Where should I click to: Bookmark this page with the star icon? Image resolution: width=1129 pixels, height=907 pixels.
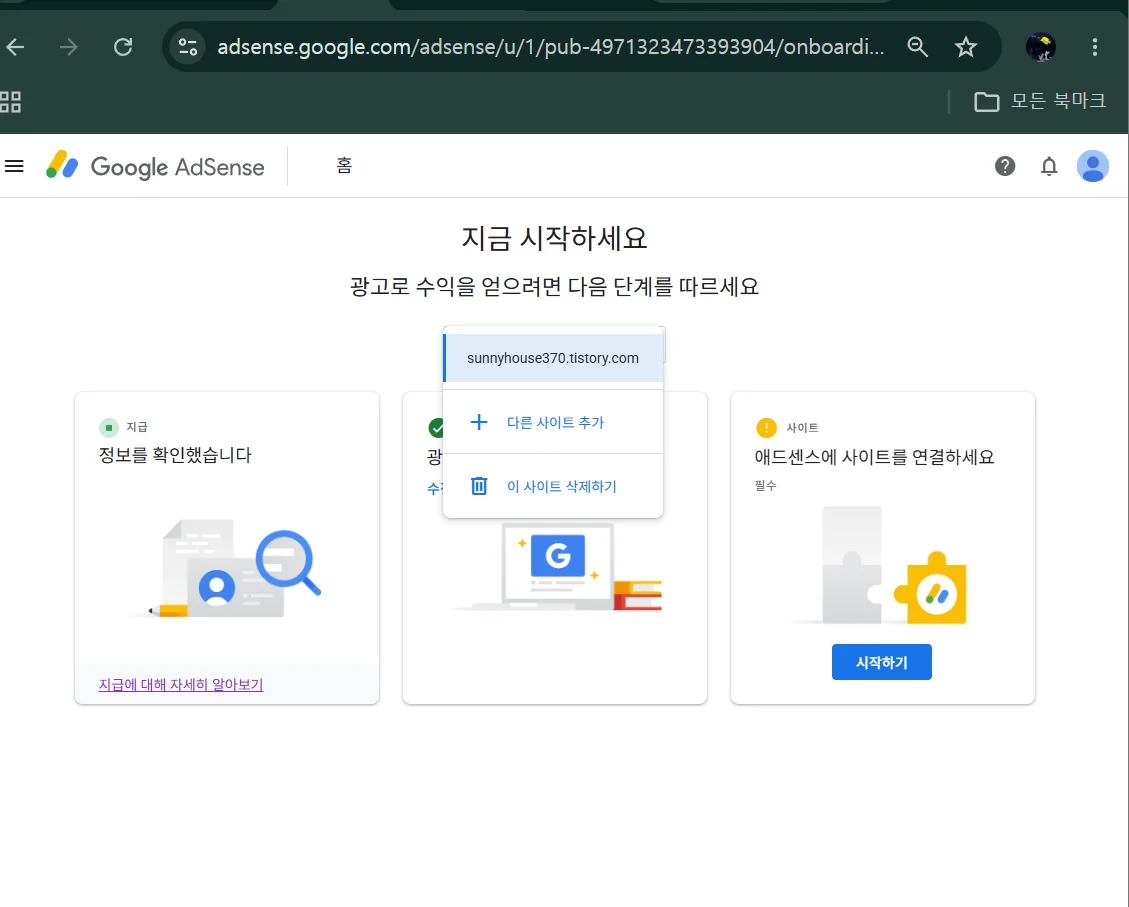tap(966, 47)
